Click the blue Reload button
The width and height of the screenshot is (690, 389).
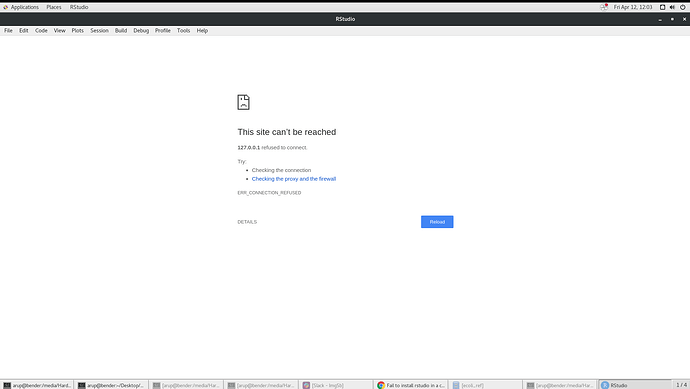437,222
